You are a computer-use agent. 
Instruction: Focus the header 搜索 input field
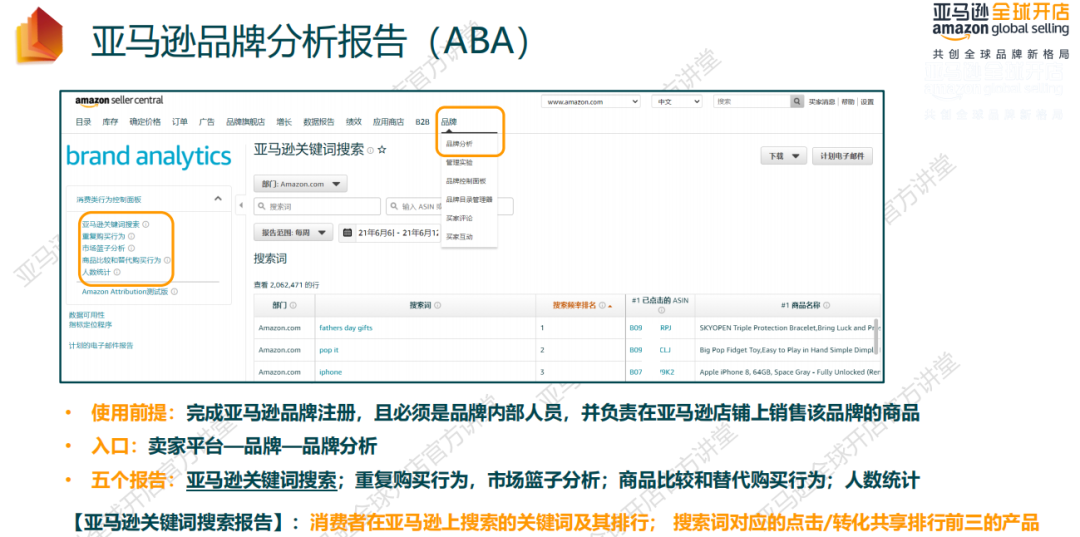pos(751,101)
